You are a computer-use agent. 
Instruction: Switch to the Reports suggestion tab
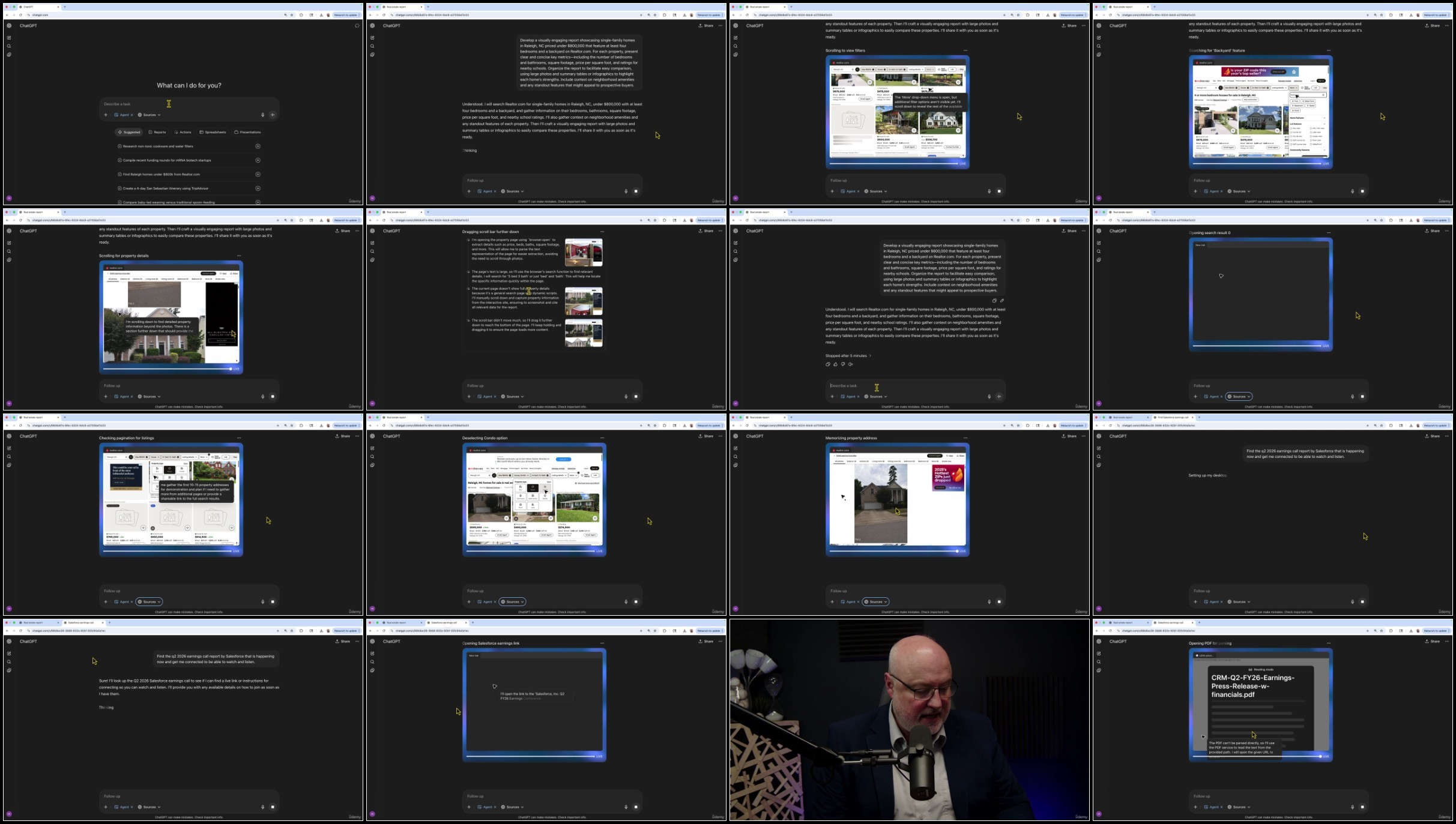pos(157,132)
